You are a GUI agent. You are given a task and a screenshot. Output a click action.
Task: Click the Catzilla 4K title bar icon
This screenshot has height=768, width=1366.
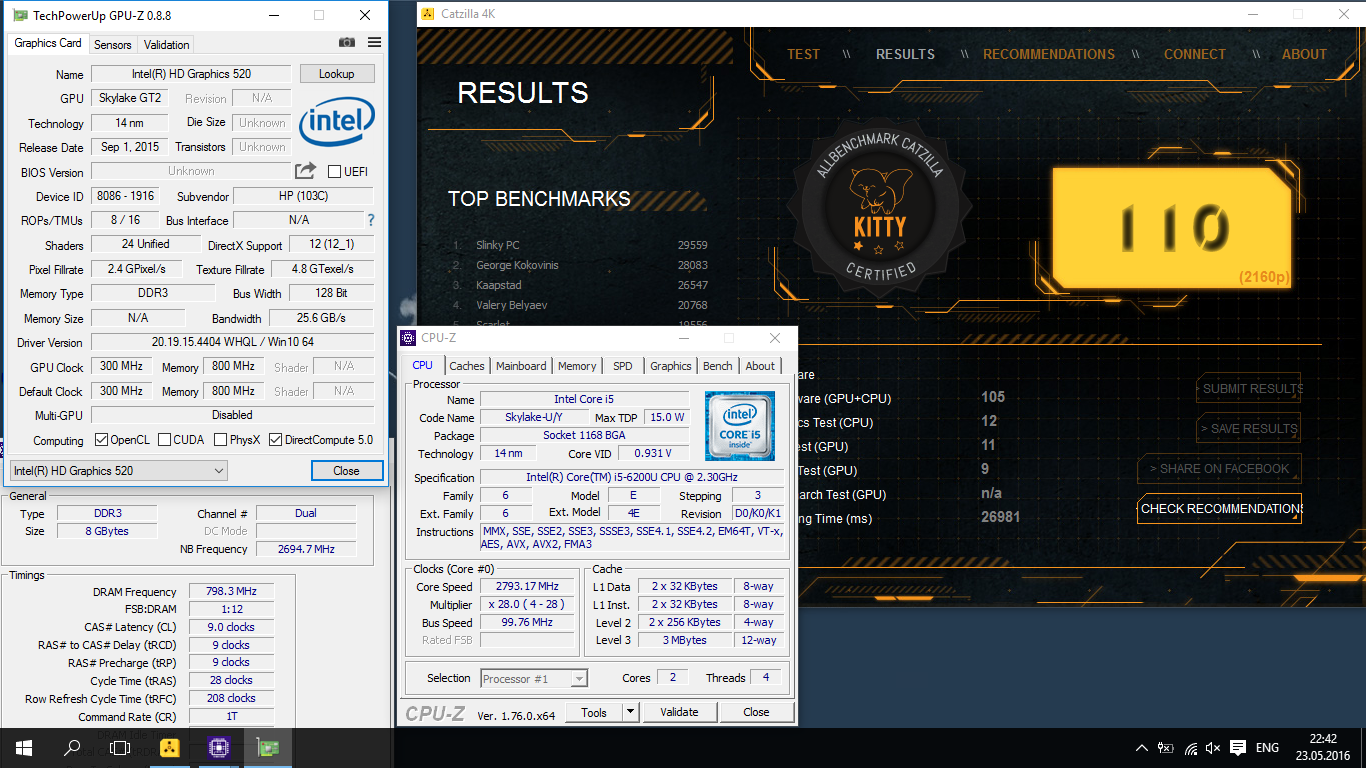(428, 14)
